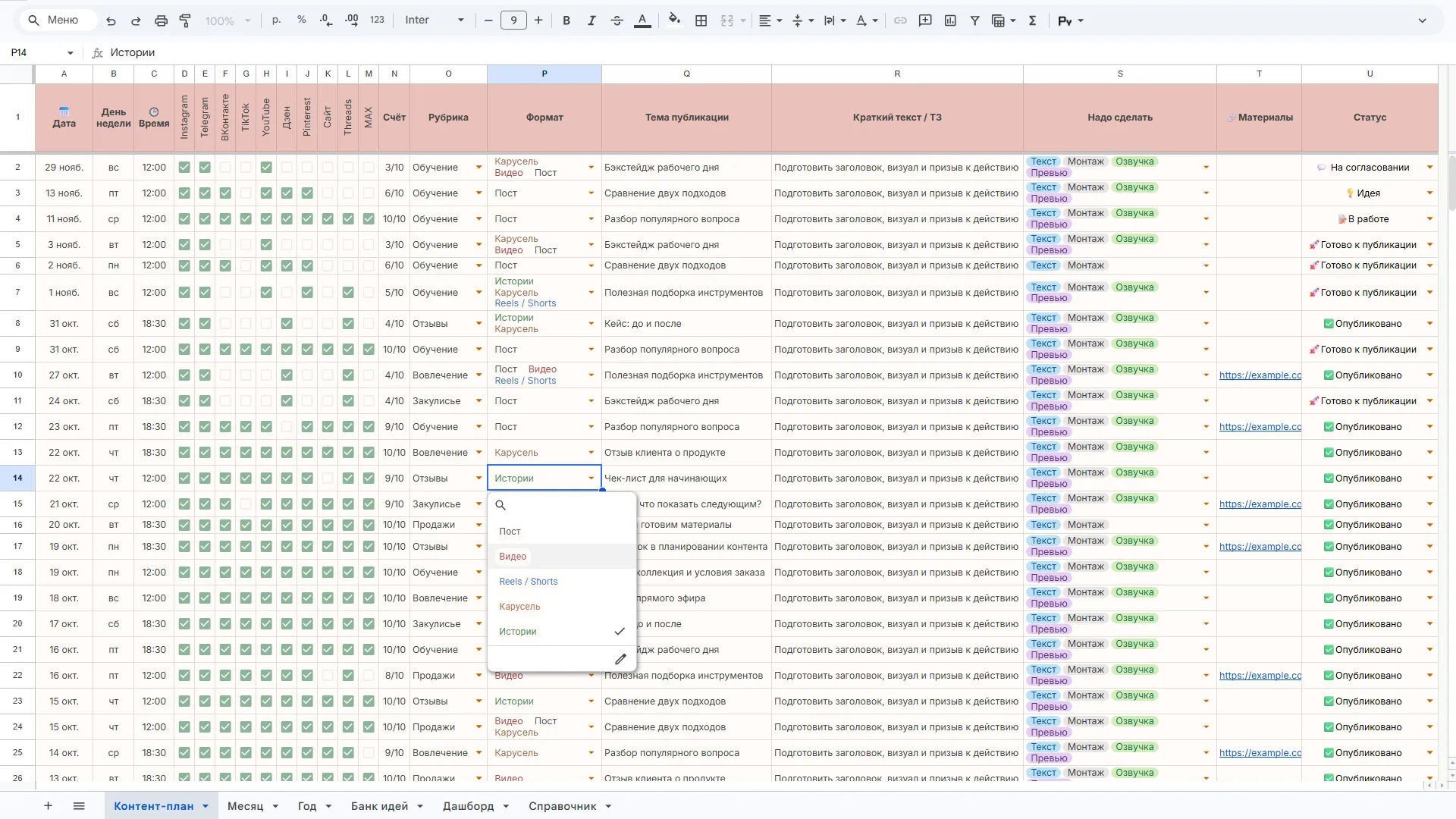Toggle MAX checkbox for 3 нояб. row
This screenshot has width=1456, height=819.
[369, 245]
